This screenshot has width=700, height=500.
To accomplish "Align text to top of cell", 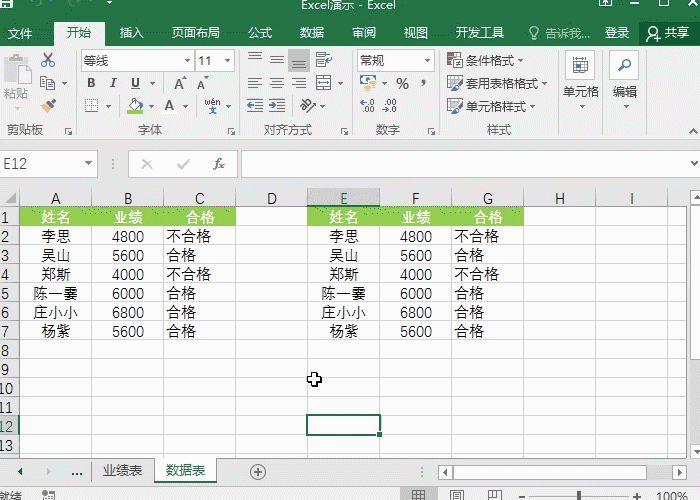I will pyautogui.click(x=255, y=60).
